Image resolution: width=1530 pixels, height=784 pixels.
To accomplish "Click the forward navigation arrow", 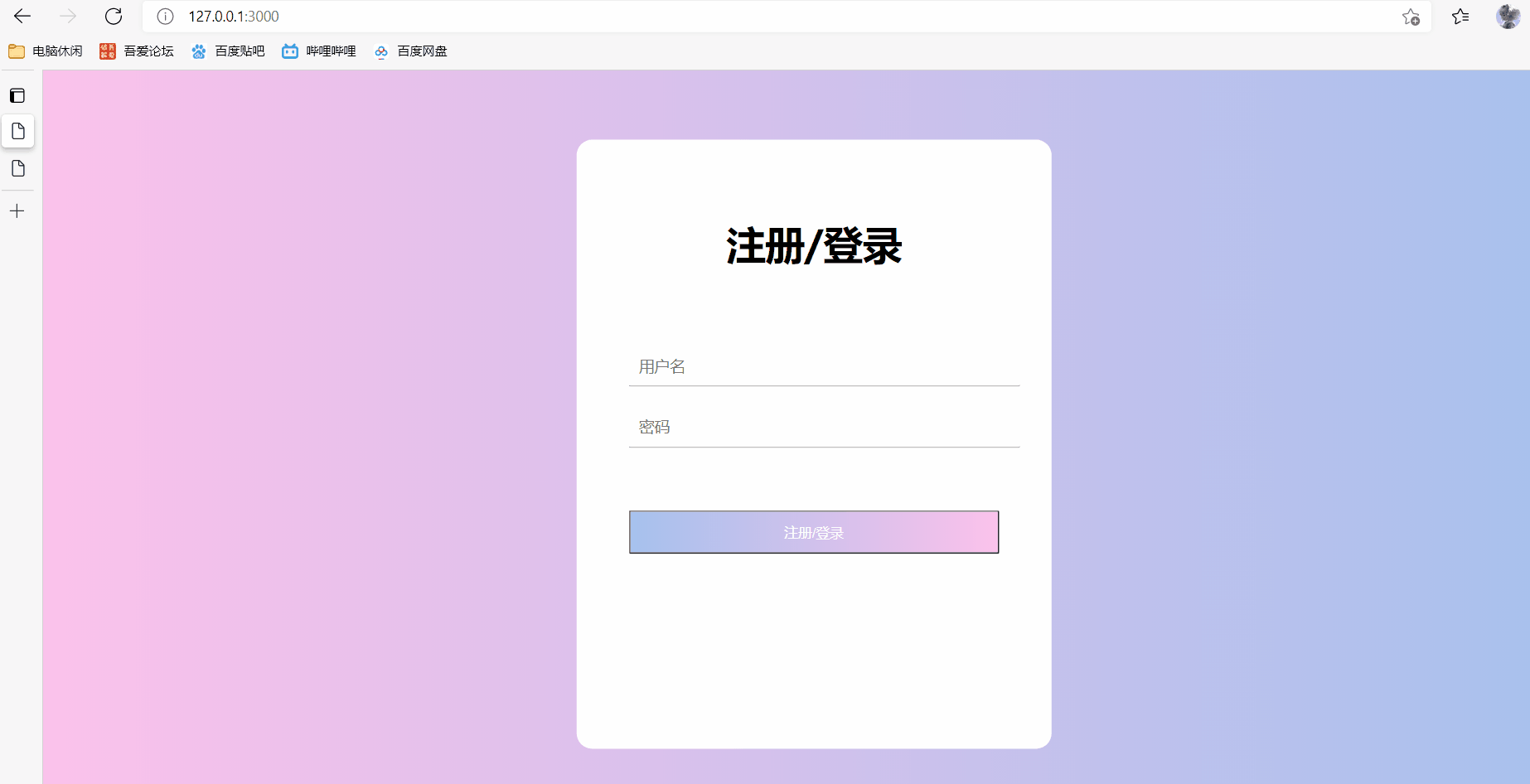I will [x=67, y=16].
